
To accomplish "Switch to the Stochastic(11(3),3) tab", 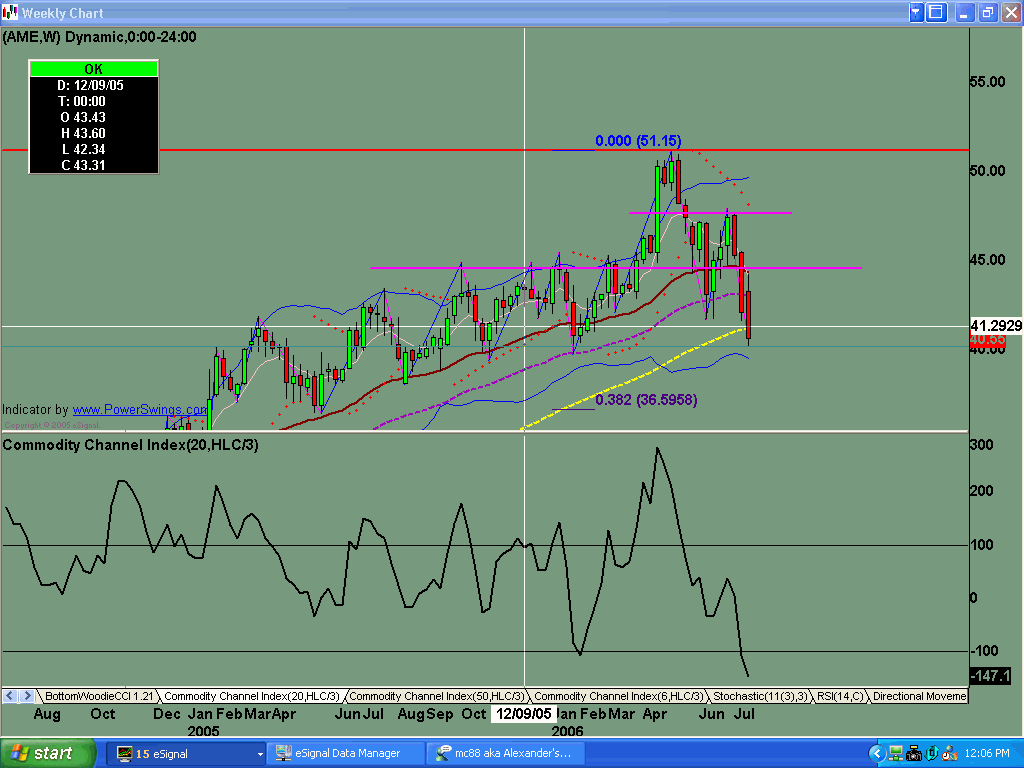I will [x=760, y=696].
